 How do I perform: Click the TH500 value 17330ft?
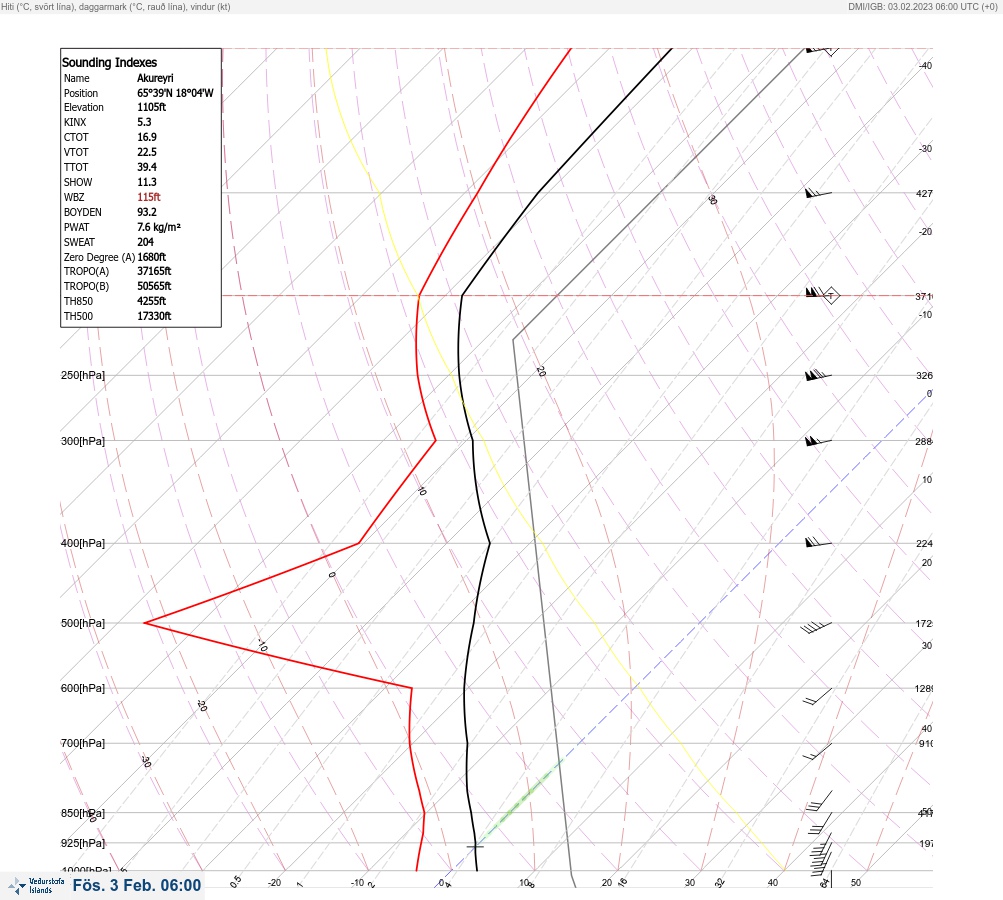[154, 316]
